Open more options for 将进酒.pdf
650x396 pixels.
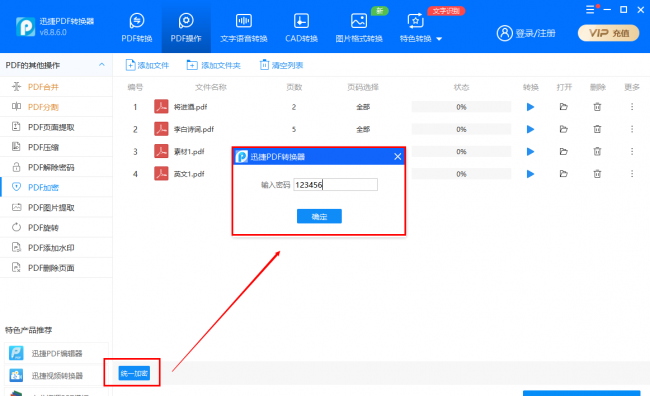pos(632,107)
